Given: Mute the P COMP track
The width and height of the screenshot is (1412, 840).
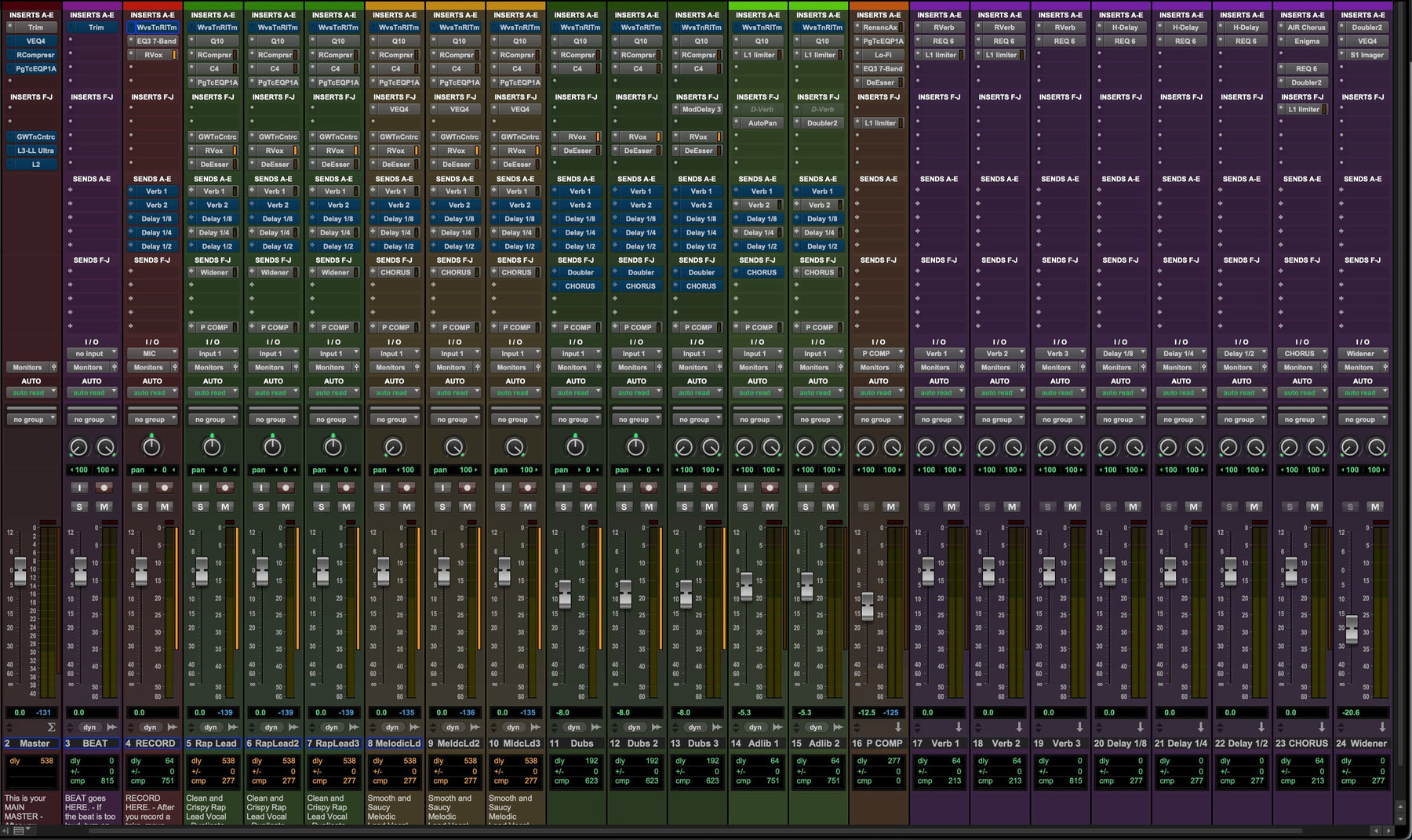Looking at the screenshot, I should (891, 507).
